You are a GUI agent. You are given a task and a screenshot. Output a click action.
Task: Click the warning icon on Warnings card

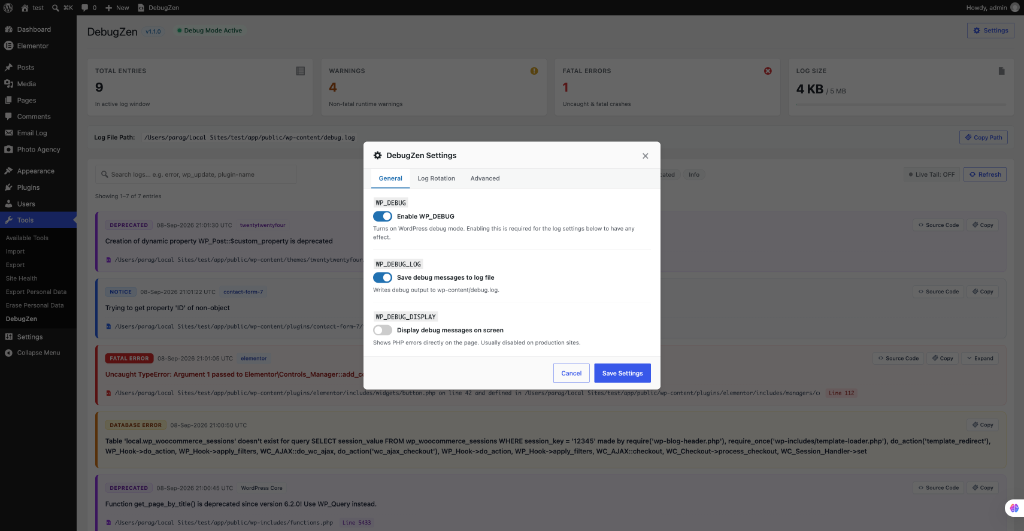tap(534, 71)
